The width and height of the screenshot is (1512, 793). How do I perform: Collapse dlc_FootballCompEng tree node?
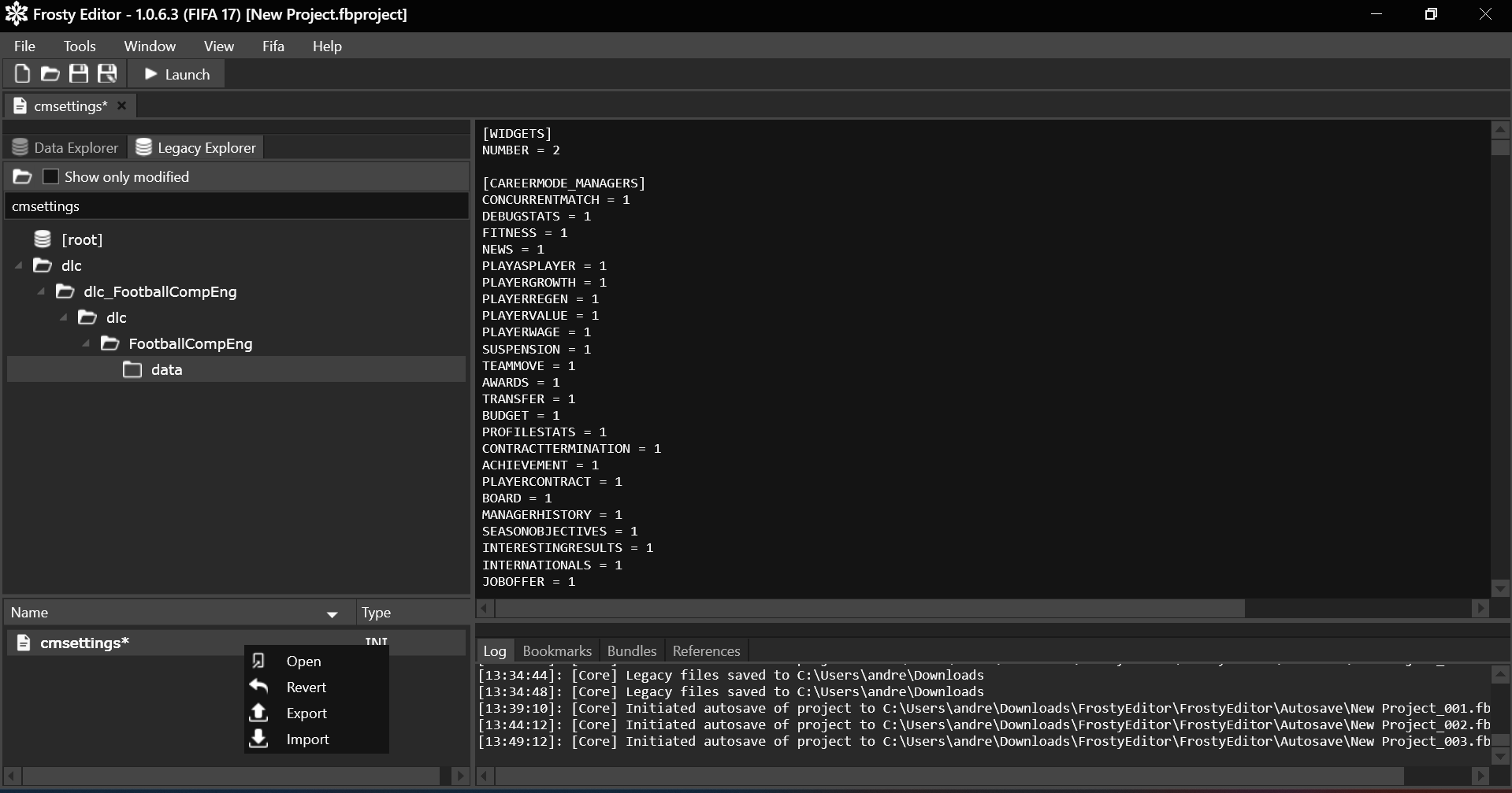tap(41, 292)
